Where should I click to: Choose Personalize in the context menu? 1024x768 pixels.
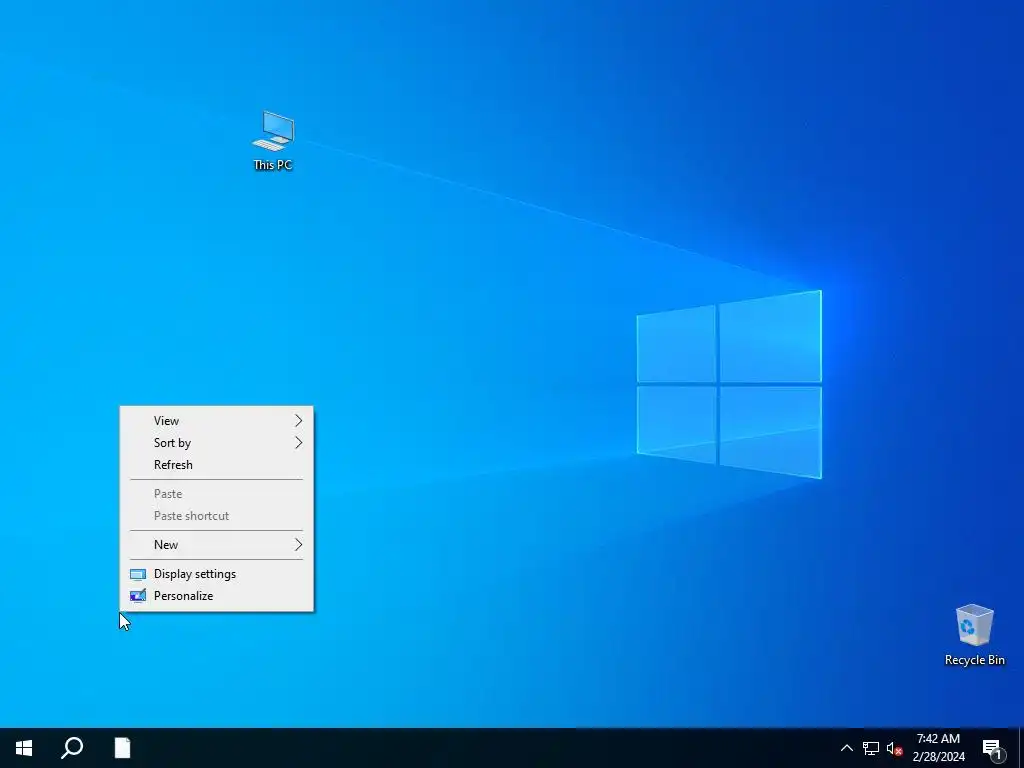(216, 596)
